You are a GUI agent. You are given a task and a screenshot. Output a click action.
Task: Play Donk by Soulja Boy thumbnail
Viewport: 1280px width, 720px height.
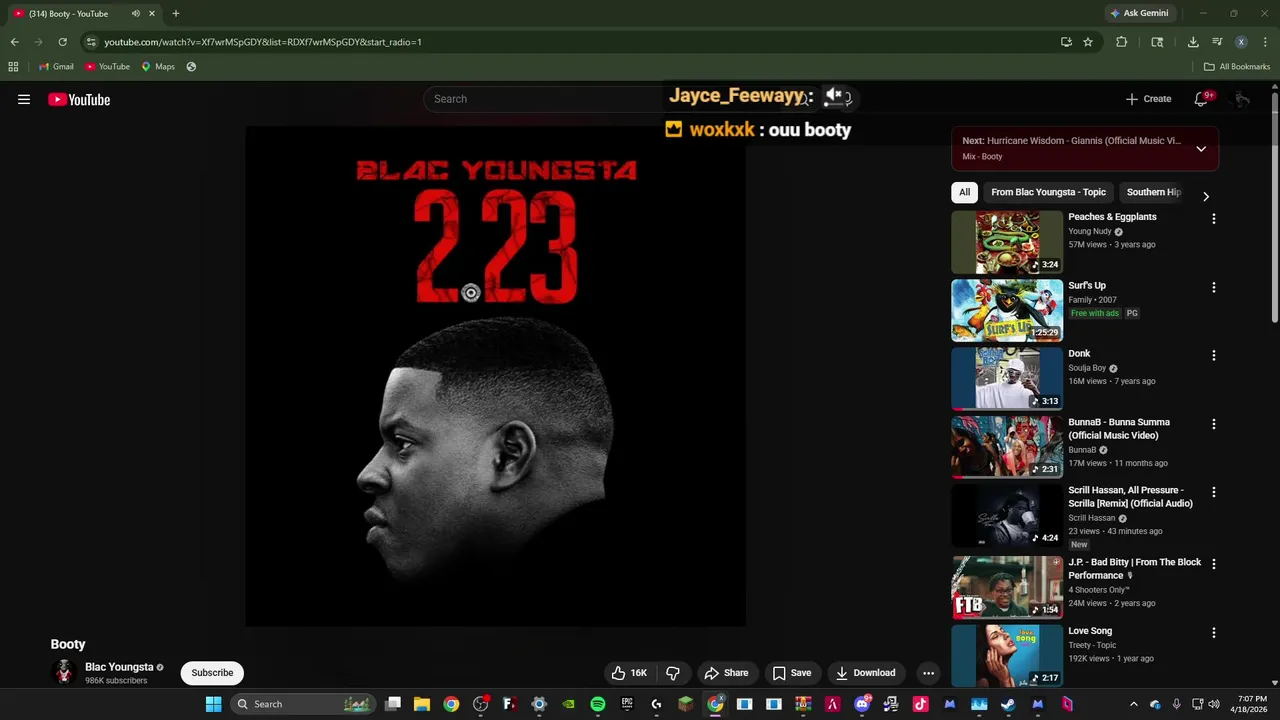[1007, 379]
